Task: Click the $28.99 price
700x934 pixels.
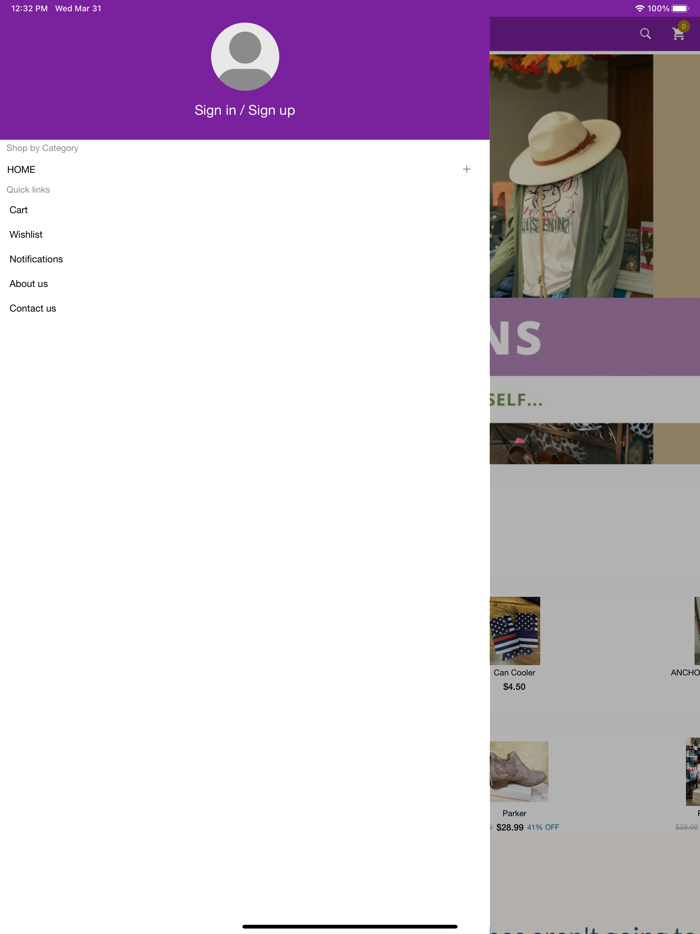Action: click(x=509, y=827)
